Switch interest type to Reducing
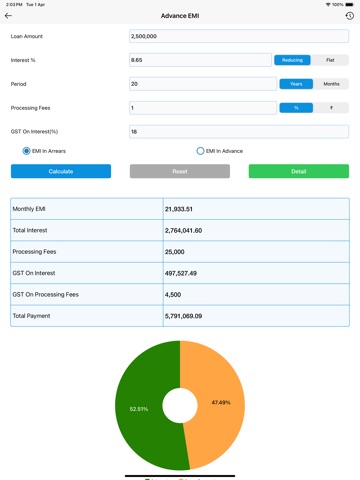The height and width of the screenshot is (480, 360). point(292,60)
